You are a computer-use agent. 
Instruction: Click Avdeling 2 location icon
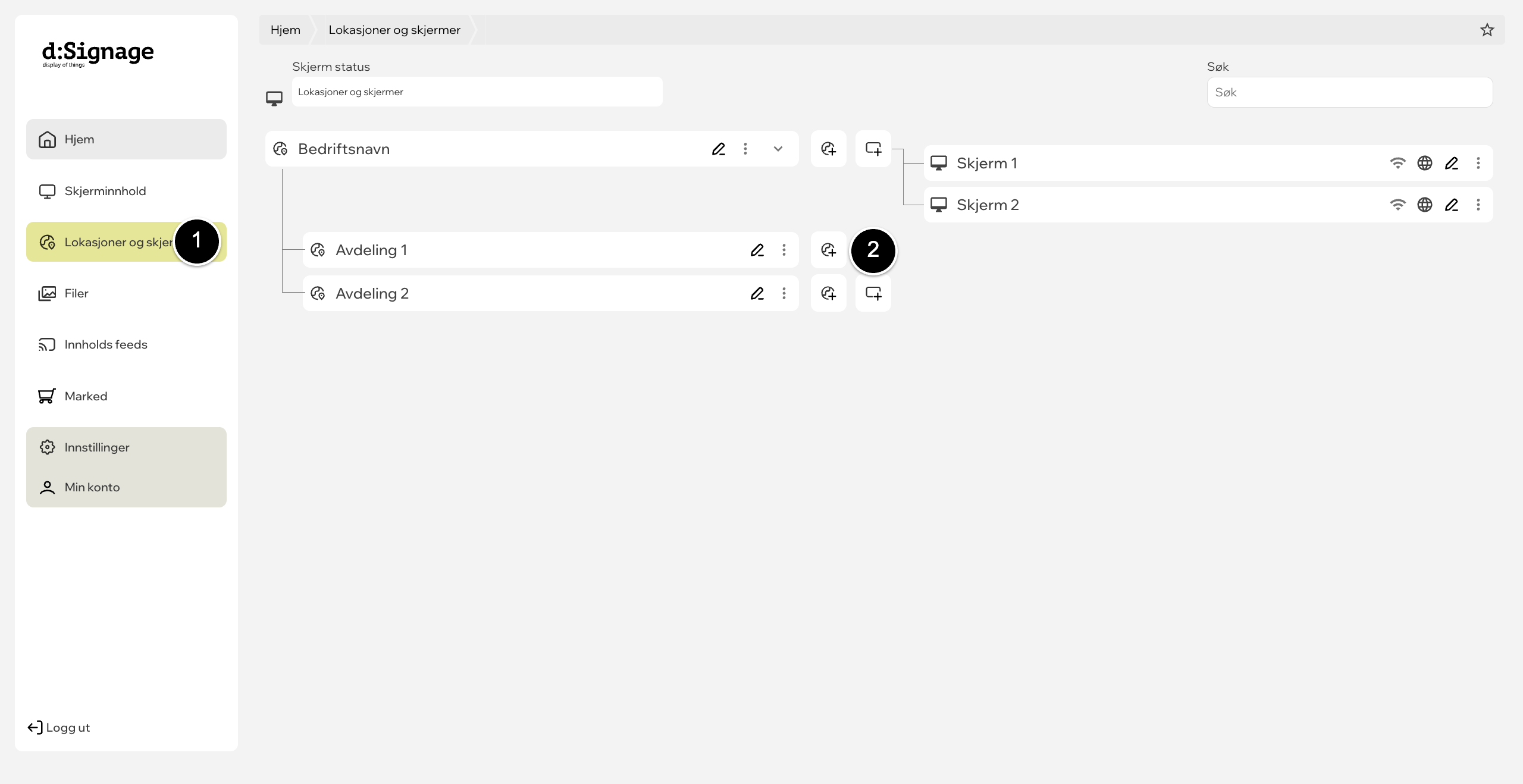[x=318, y=293]
